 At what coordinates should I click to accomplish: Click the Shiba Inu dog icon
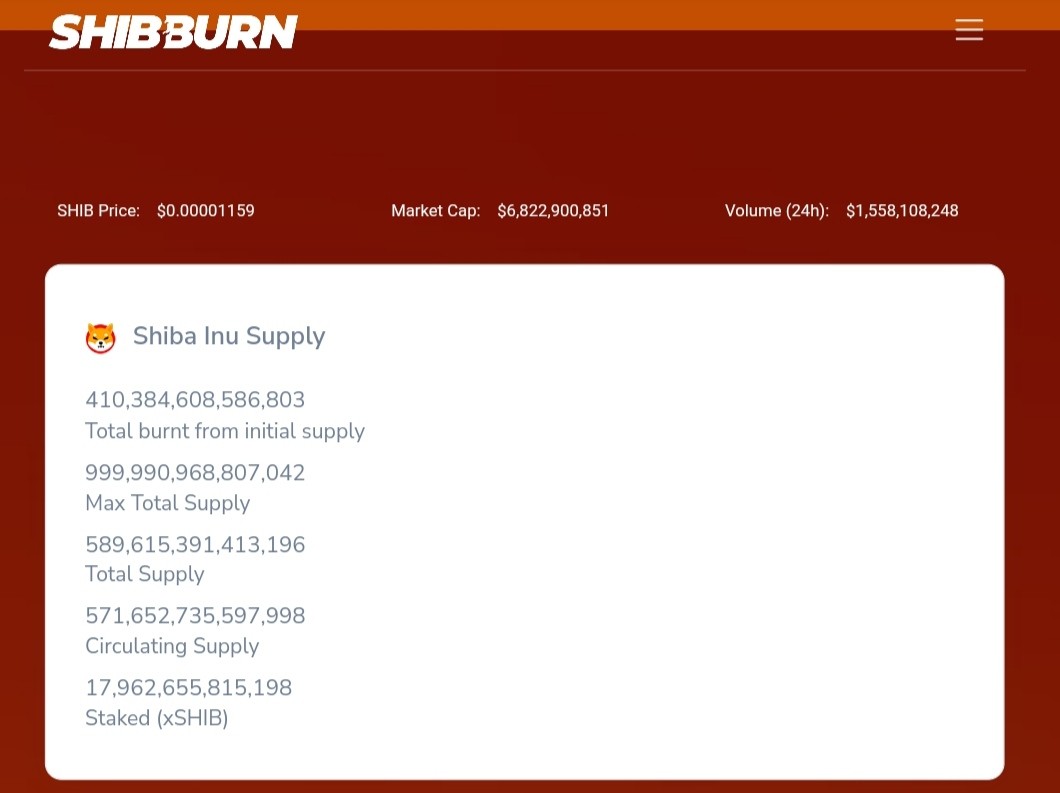click(101, 337)
